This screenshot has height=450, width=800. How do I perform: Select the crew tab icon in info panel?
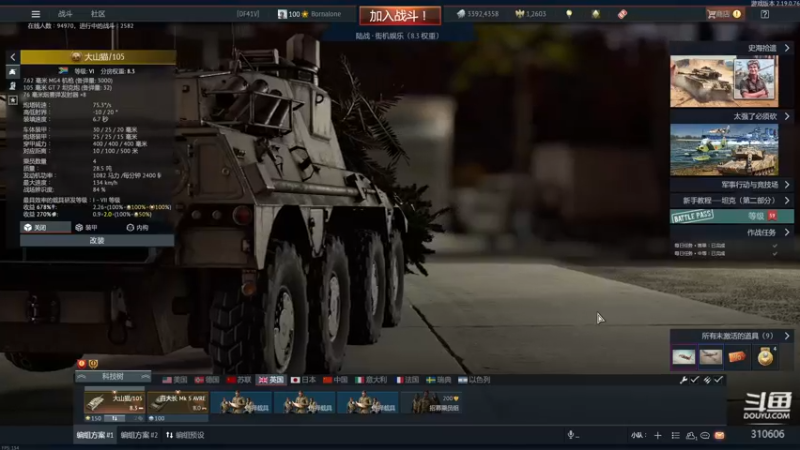coord(13,86)
